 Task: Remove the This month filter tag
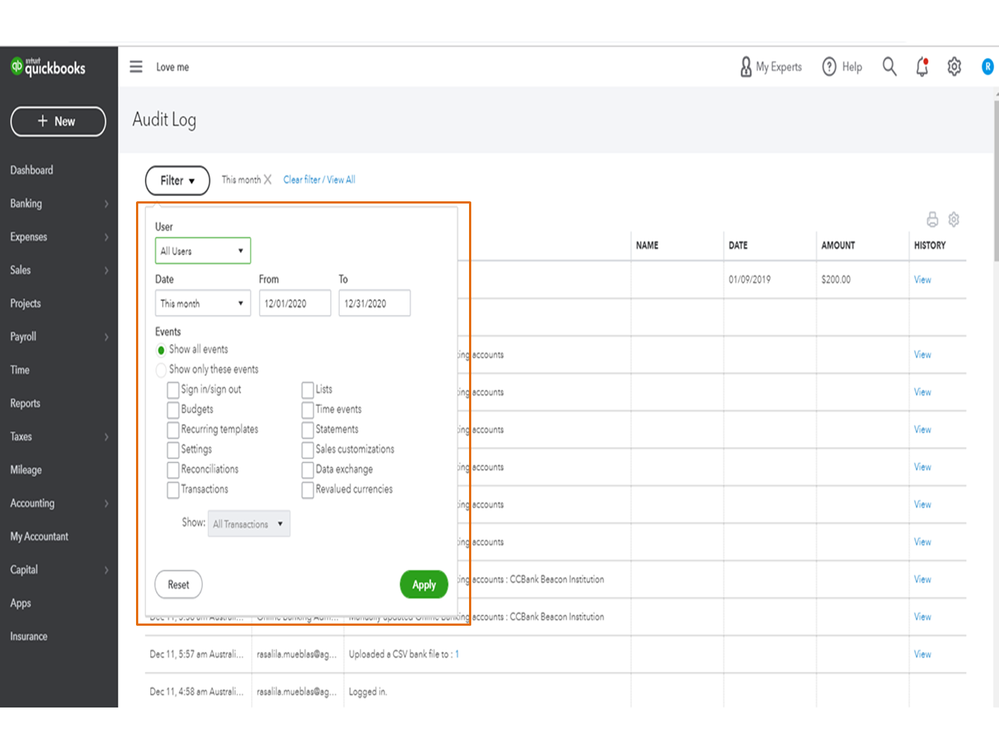point(268,180)
